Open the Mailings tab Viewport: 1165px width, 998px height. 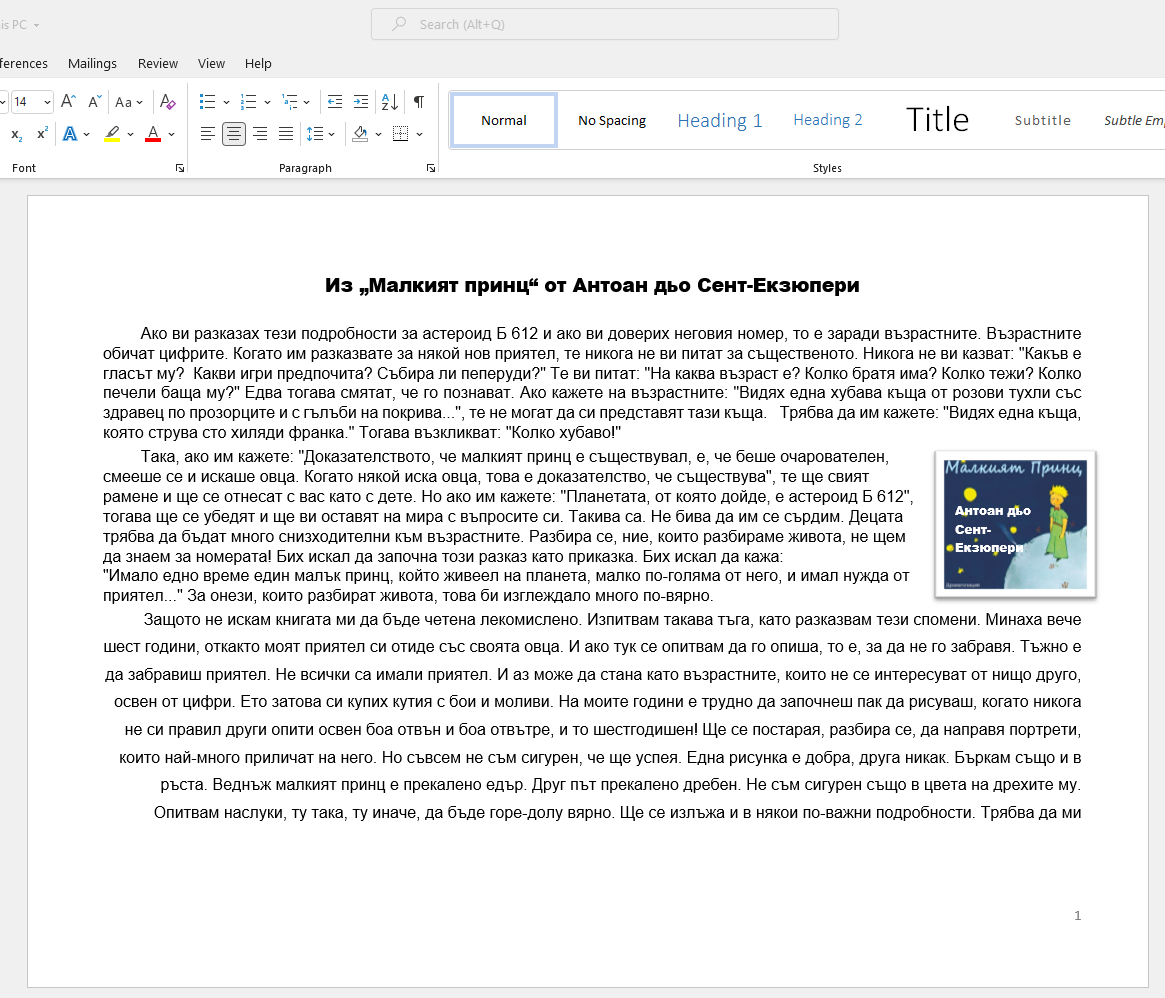pyautogui.click(x=92, y=64)
